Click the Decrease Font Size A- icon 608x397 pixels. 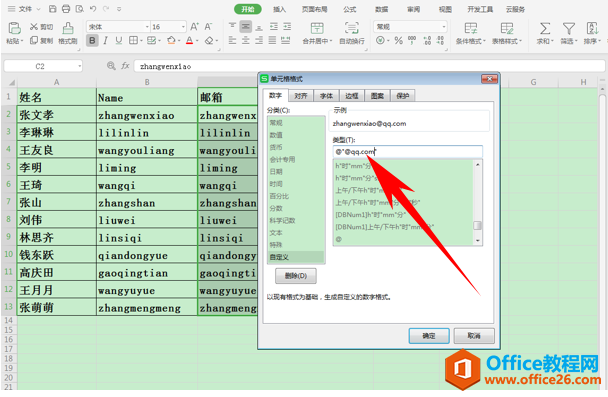click(208, 27)
